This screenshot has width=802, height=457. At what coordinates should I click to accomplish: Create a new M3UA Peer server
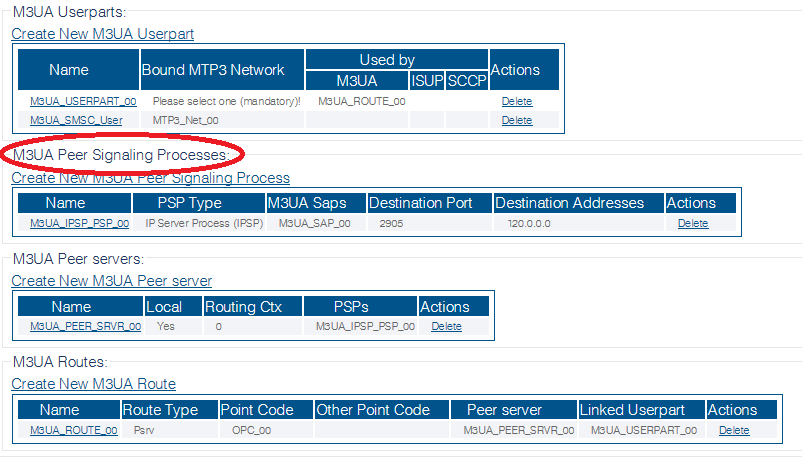112,281
